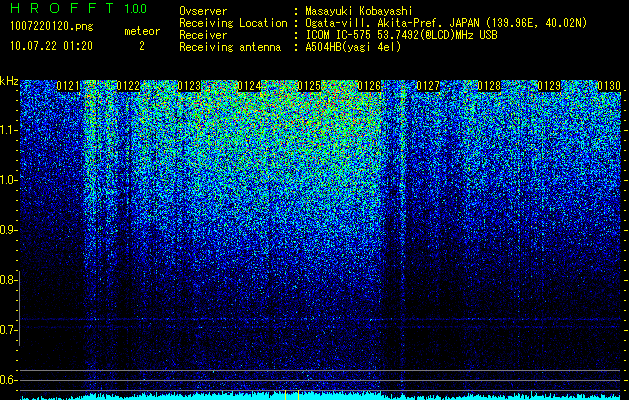Click the Ovserver label

pos(203,11)
